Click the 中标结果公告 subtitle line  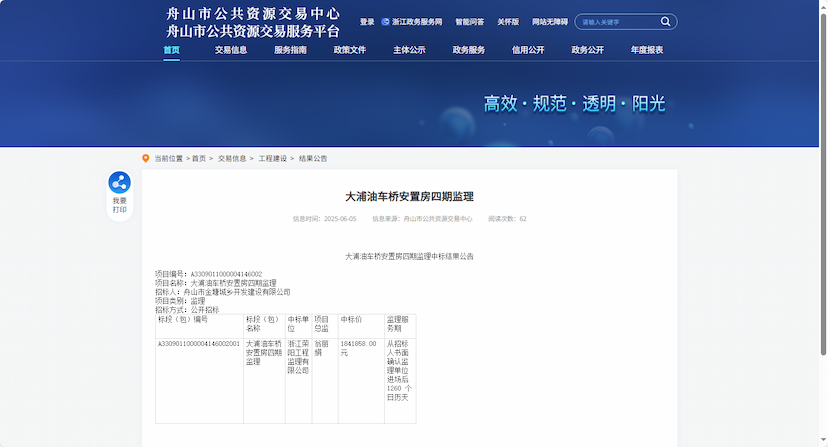pos(409,256)
